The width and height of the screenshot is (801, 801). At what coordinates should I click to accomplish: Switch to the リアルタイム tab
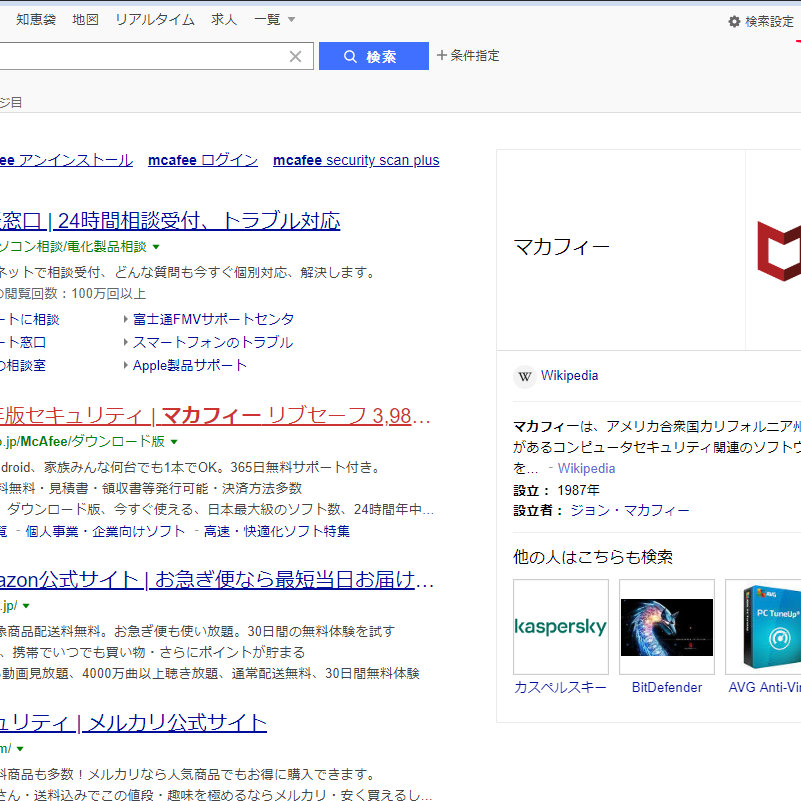[154, 18]
